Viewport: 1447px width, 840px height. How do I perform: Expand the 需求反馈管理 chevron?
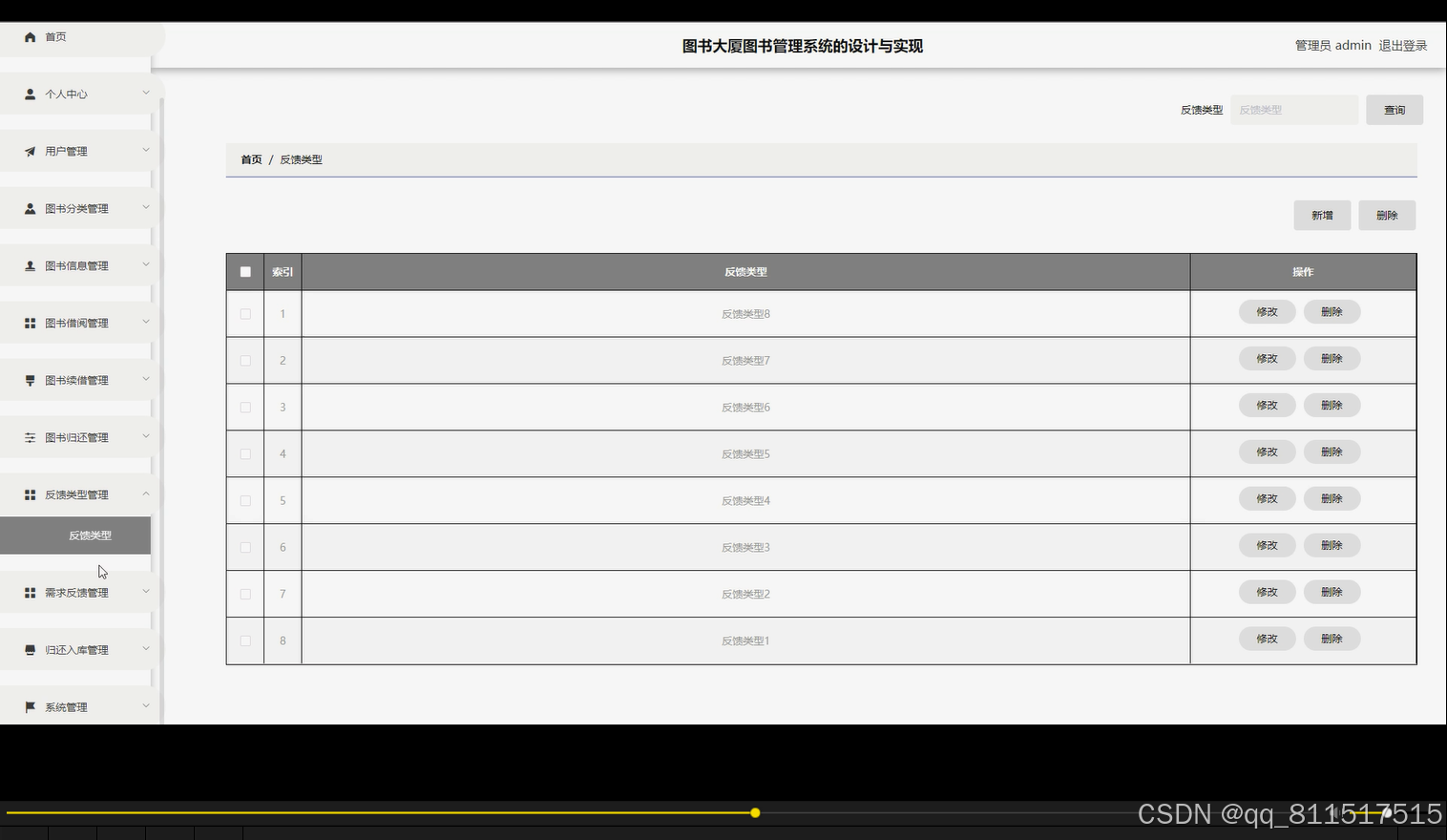tap(146, 591)
